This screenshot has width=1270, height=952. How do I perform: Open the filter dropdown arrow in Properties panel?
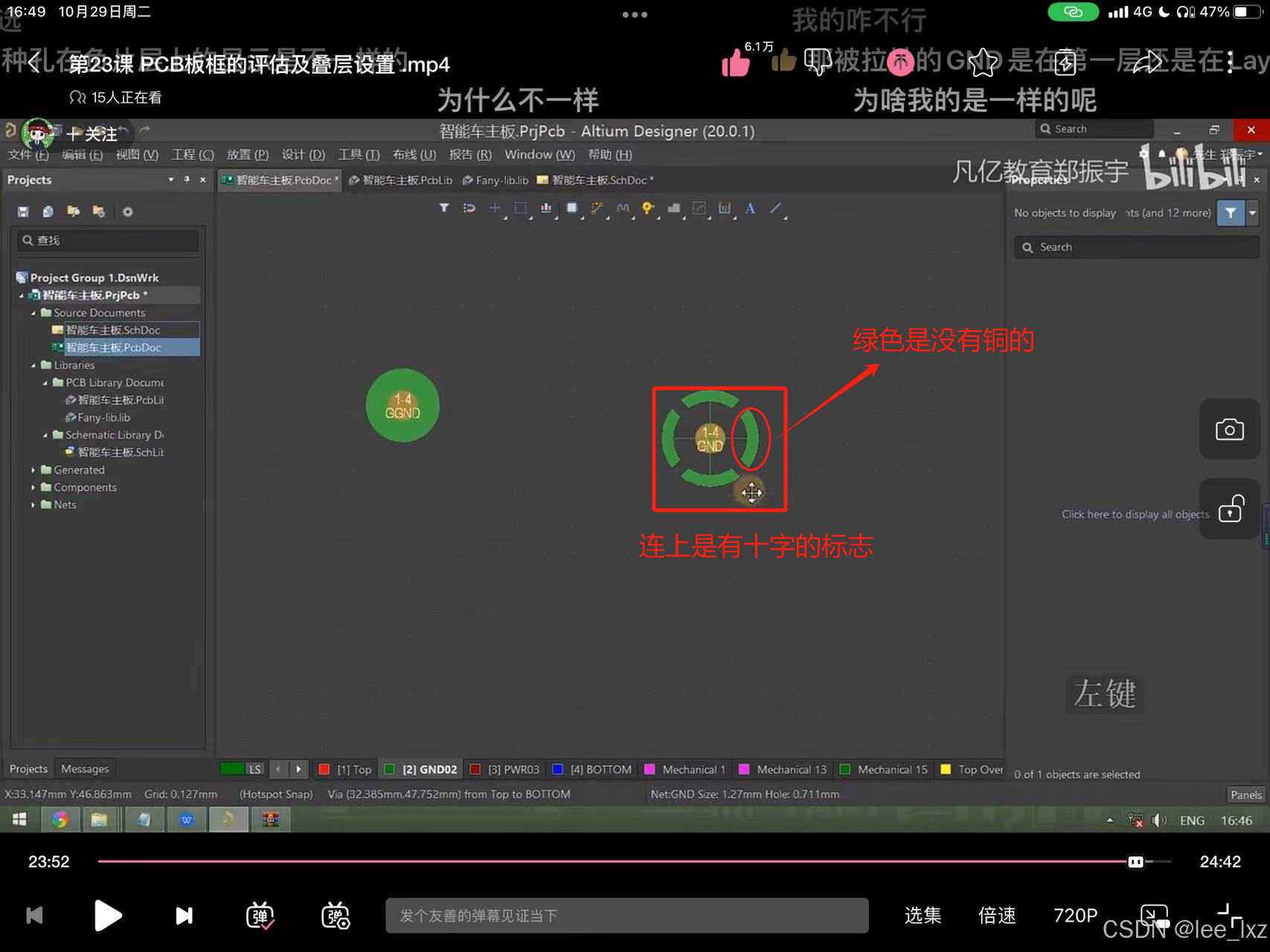click(1252, 213)
